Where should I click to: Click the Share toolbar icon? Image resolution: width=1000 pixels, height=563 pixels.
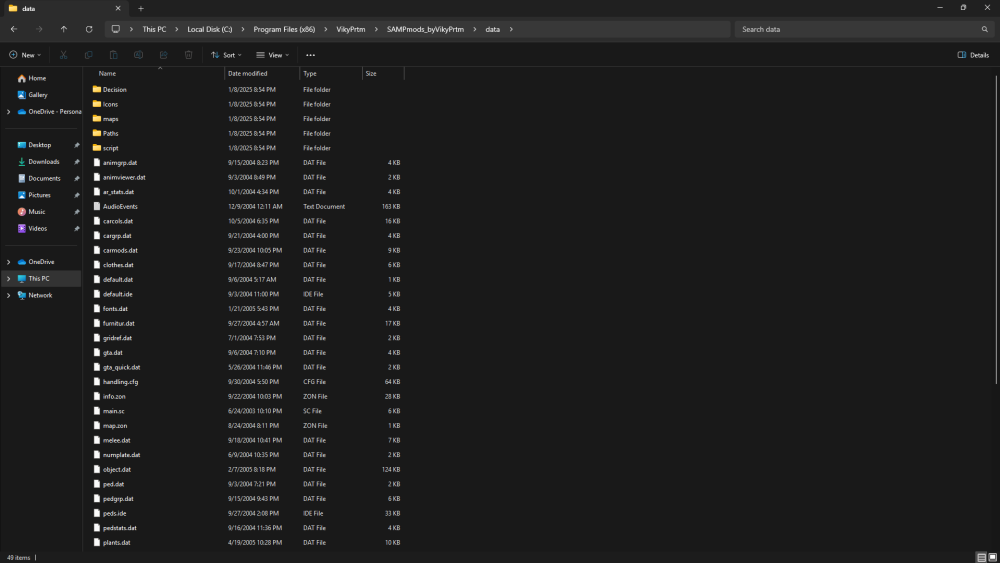coord(164,55)
